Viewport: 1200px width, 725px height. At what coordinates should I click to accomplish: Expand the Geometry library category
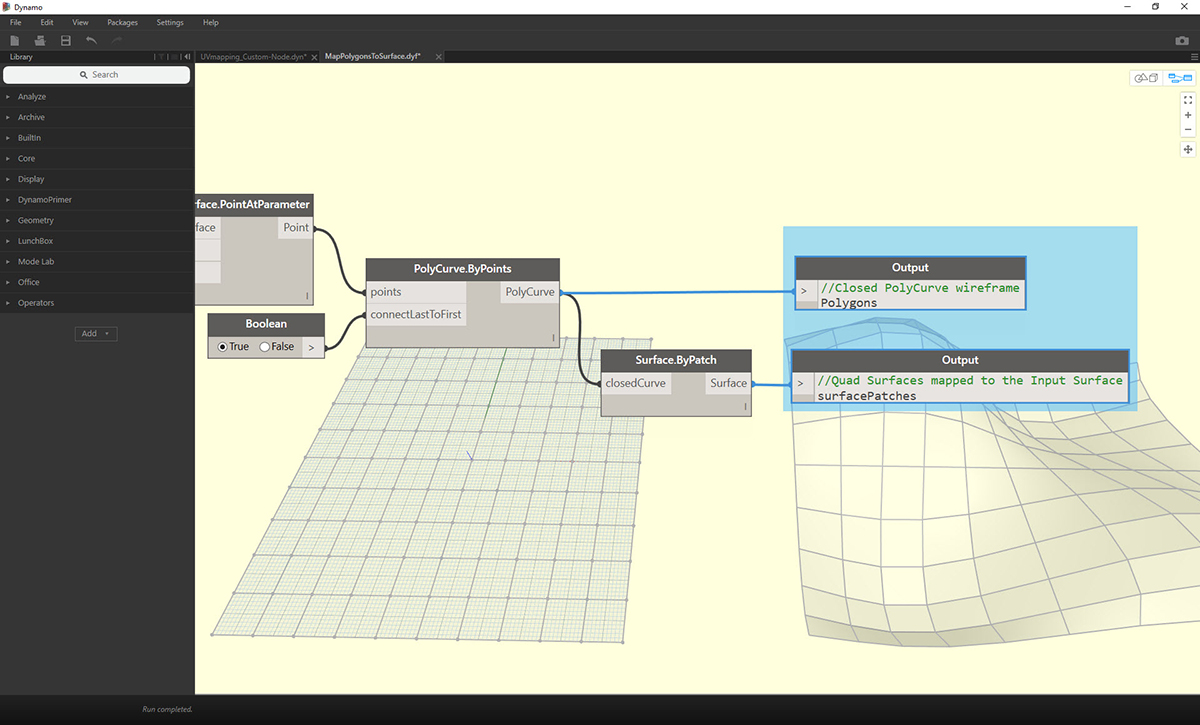(36, 220)
